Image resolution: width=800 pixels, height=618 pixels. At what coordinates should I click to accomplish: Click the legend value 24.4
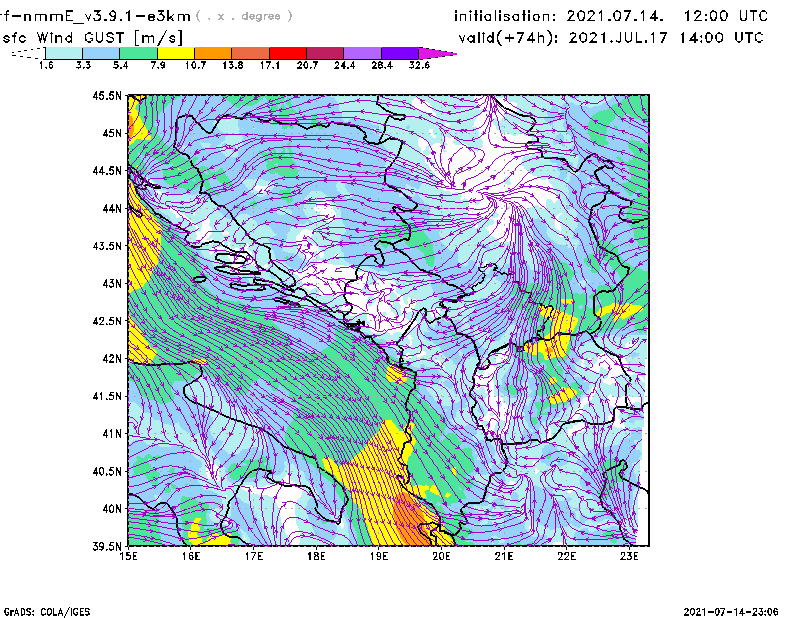coord(344,65)
